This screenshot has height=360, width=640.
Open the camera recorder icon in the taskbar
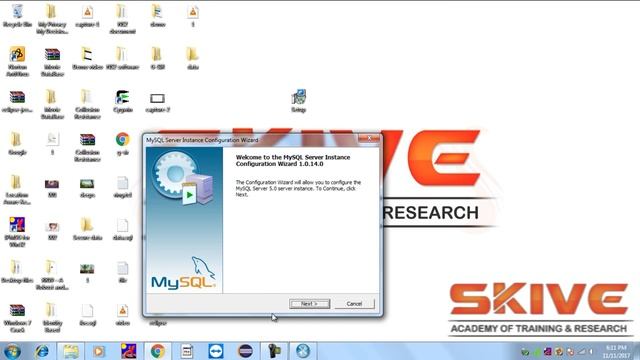coord(274,351)
